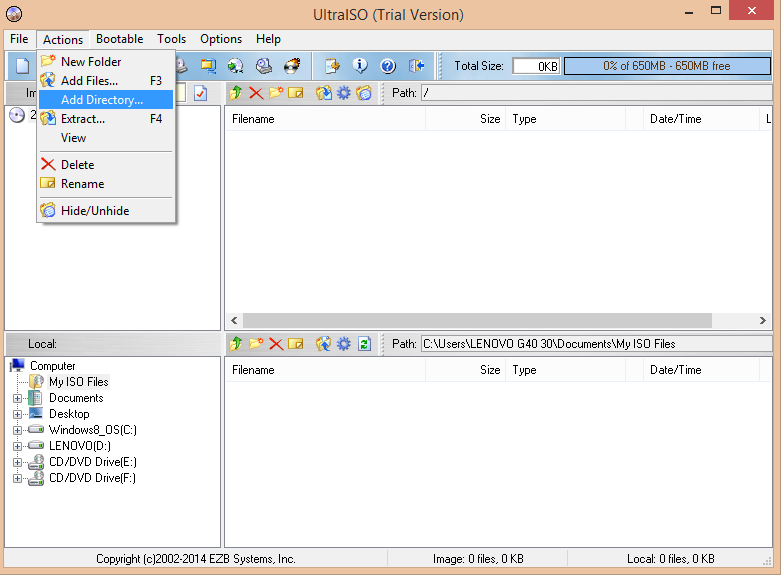The height and width of the screenshot is (575, 781).
Task: Open the File menu
Action: [x=19, y=39]
